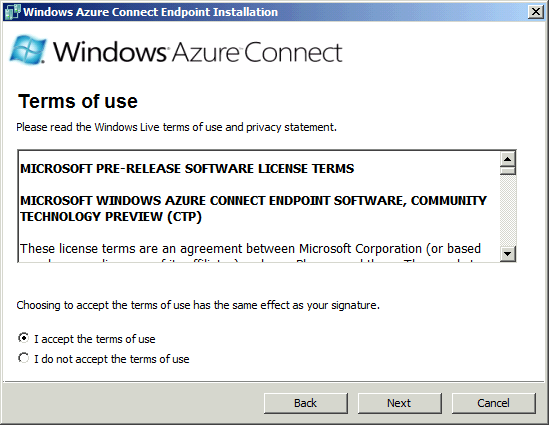The width and height of the screenshot is (549, 425).
Task: Click the Windows flag logo
Action: [28, 49]
